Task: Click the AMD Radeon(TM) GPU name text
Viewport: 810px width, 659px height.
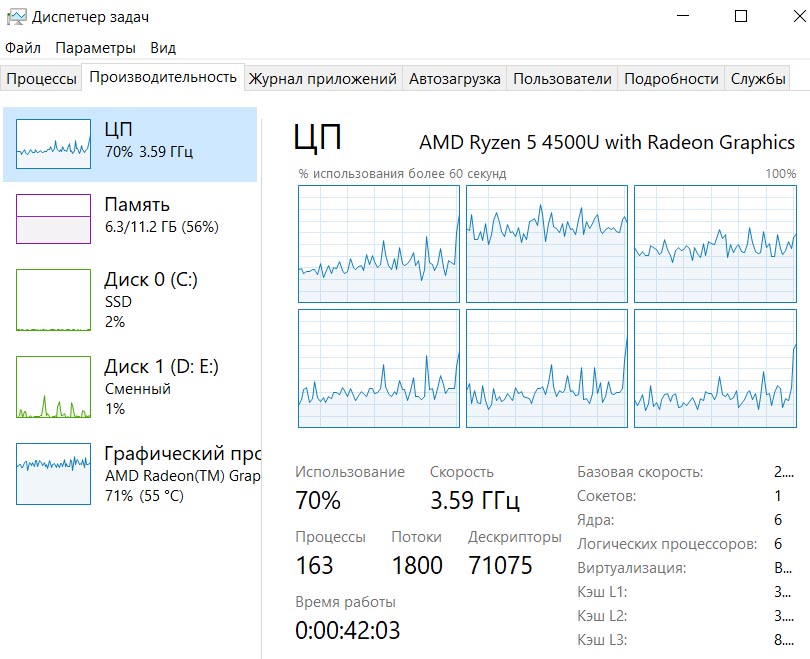Action: point(182,475)
